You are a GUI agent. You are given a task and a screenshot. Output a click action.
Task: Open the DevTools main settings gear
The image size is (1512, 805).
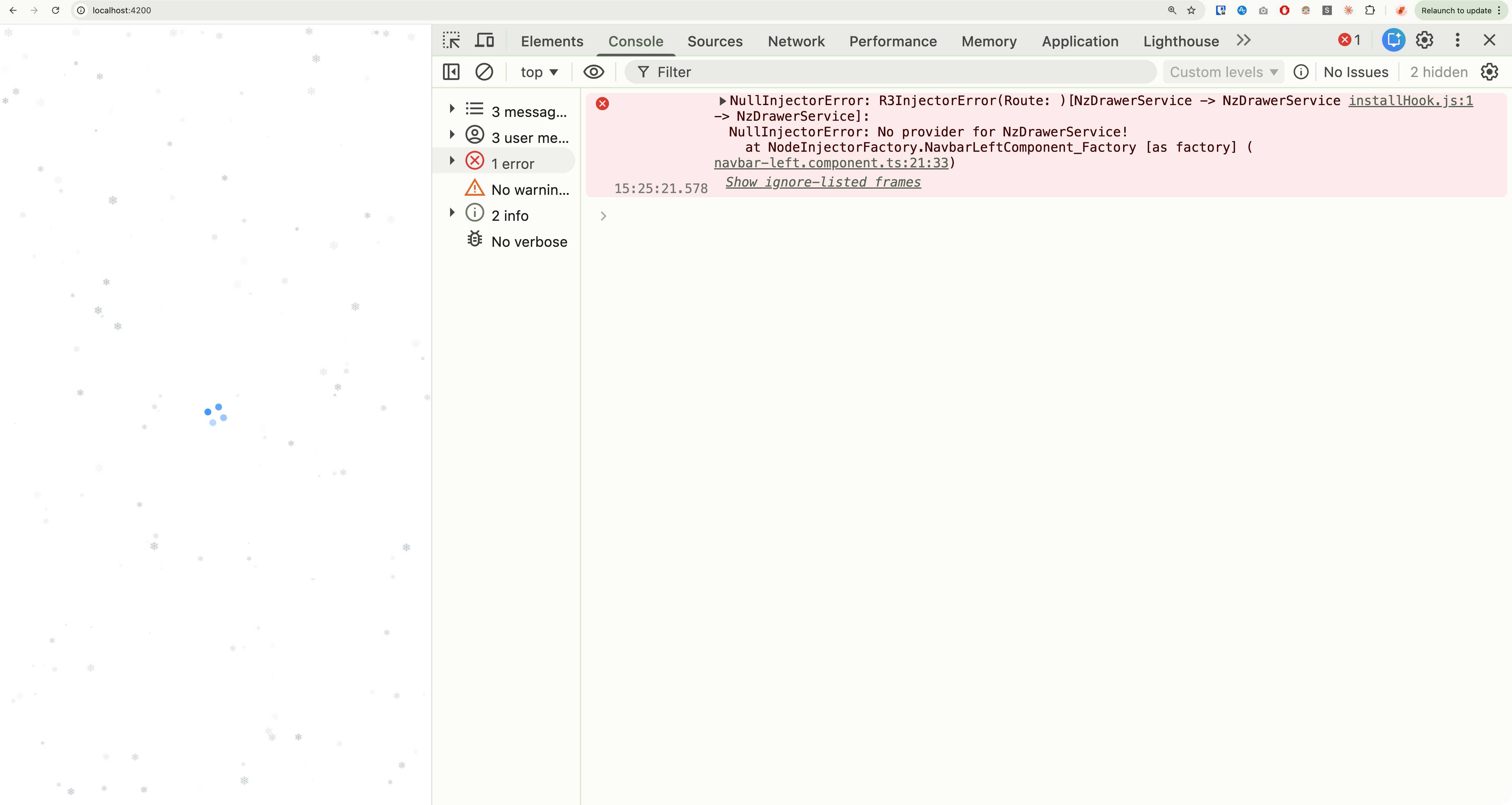[1425, 40]
